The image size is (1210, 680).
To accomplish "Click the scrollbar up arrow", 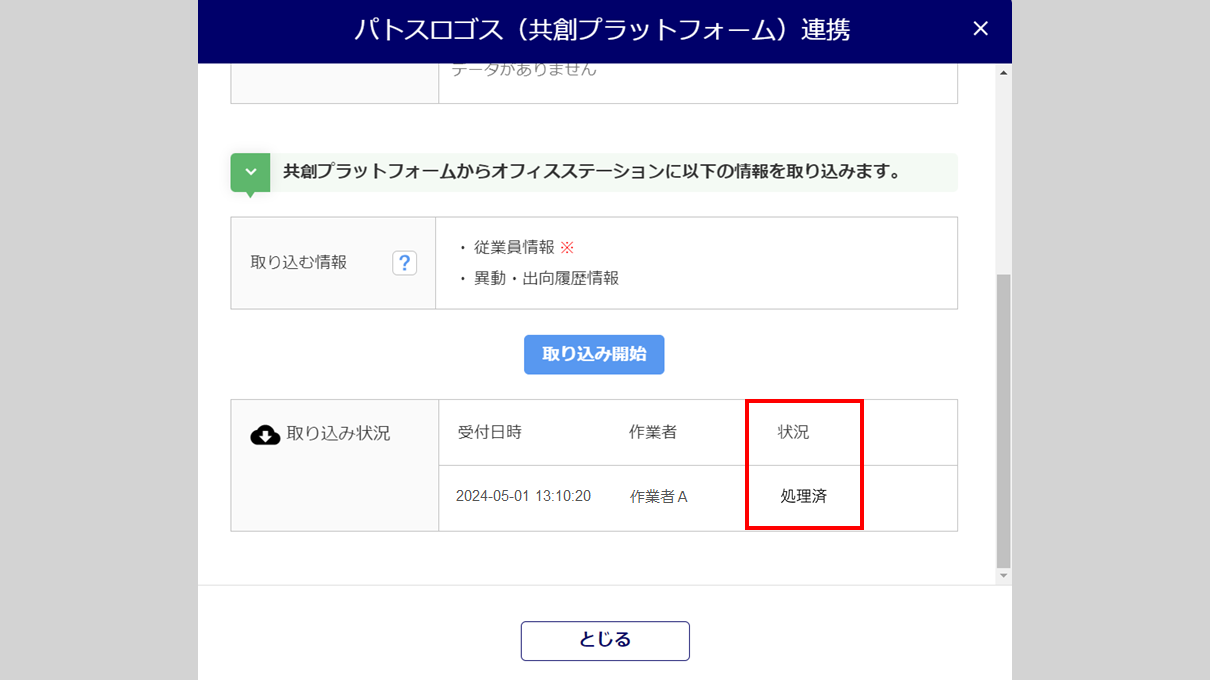I will click(x=1004, y=72).
